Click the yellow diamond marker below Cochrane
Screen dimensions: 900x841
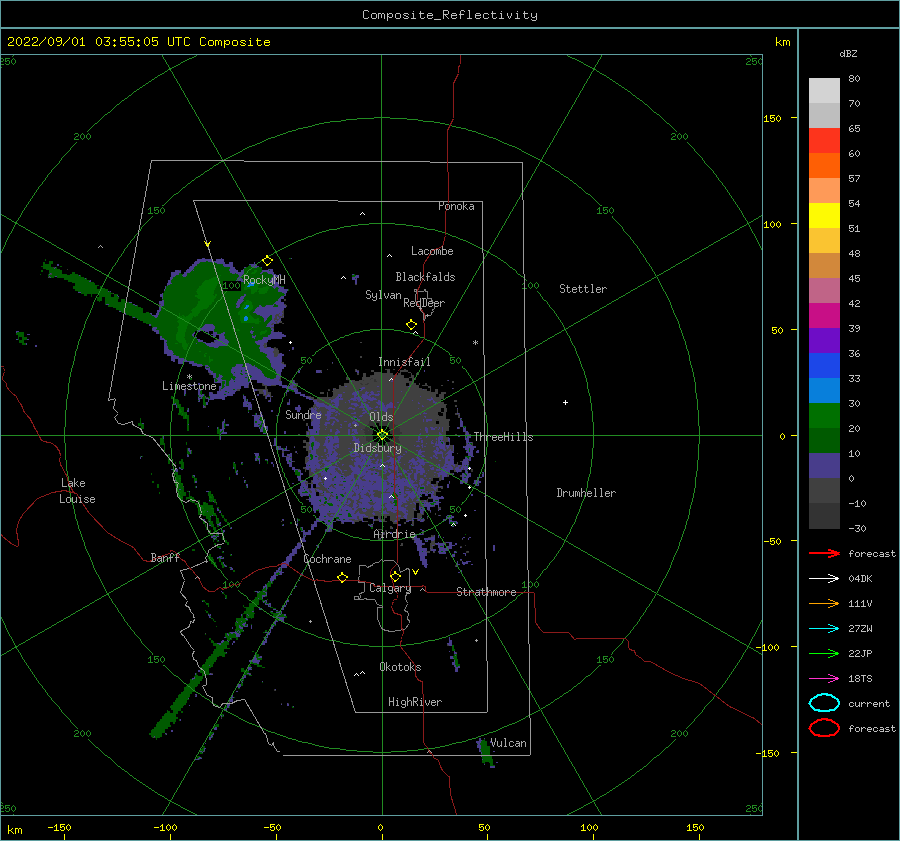pos(343,578)
